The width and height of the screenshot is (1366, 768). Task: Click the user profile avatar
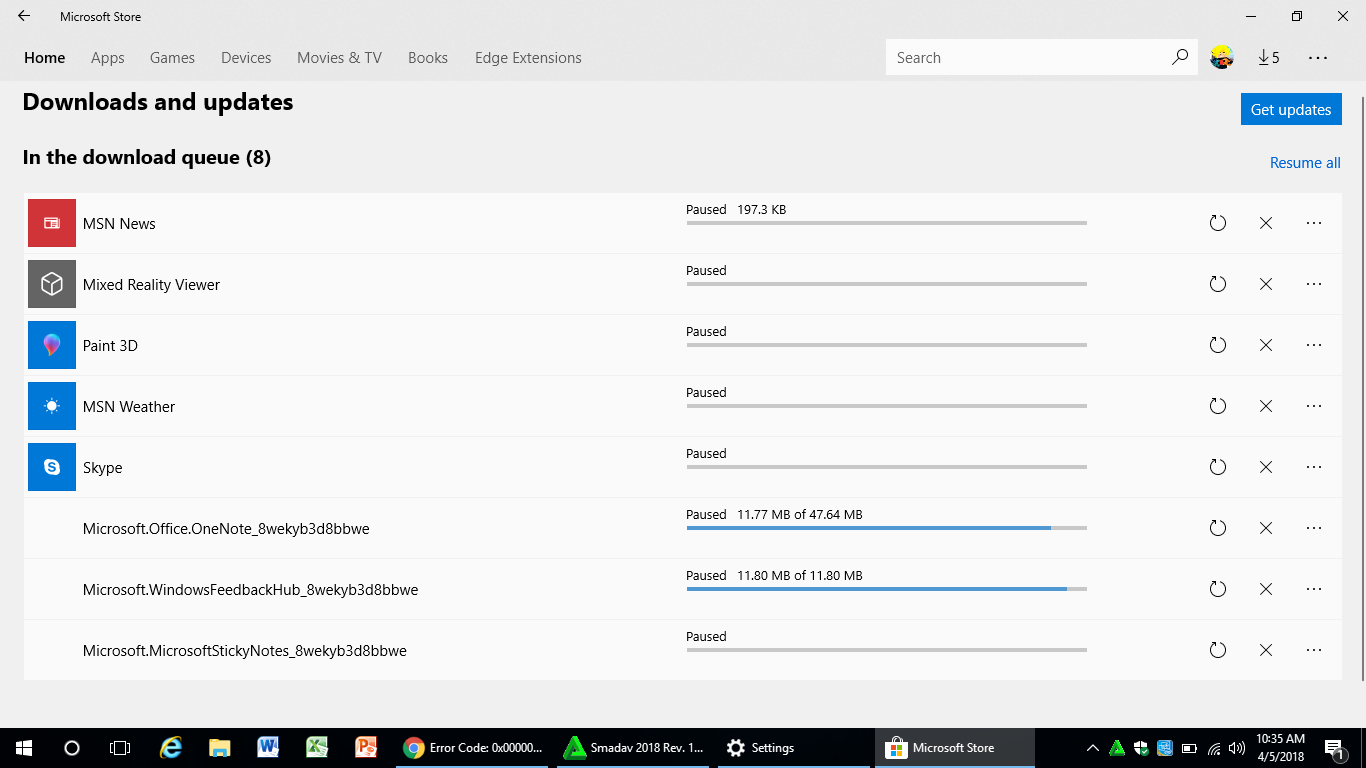[1221, 58]
